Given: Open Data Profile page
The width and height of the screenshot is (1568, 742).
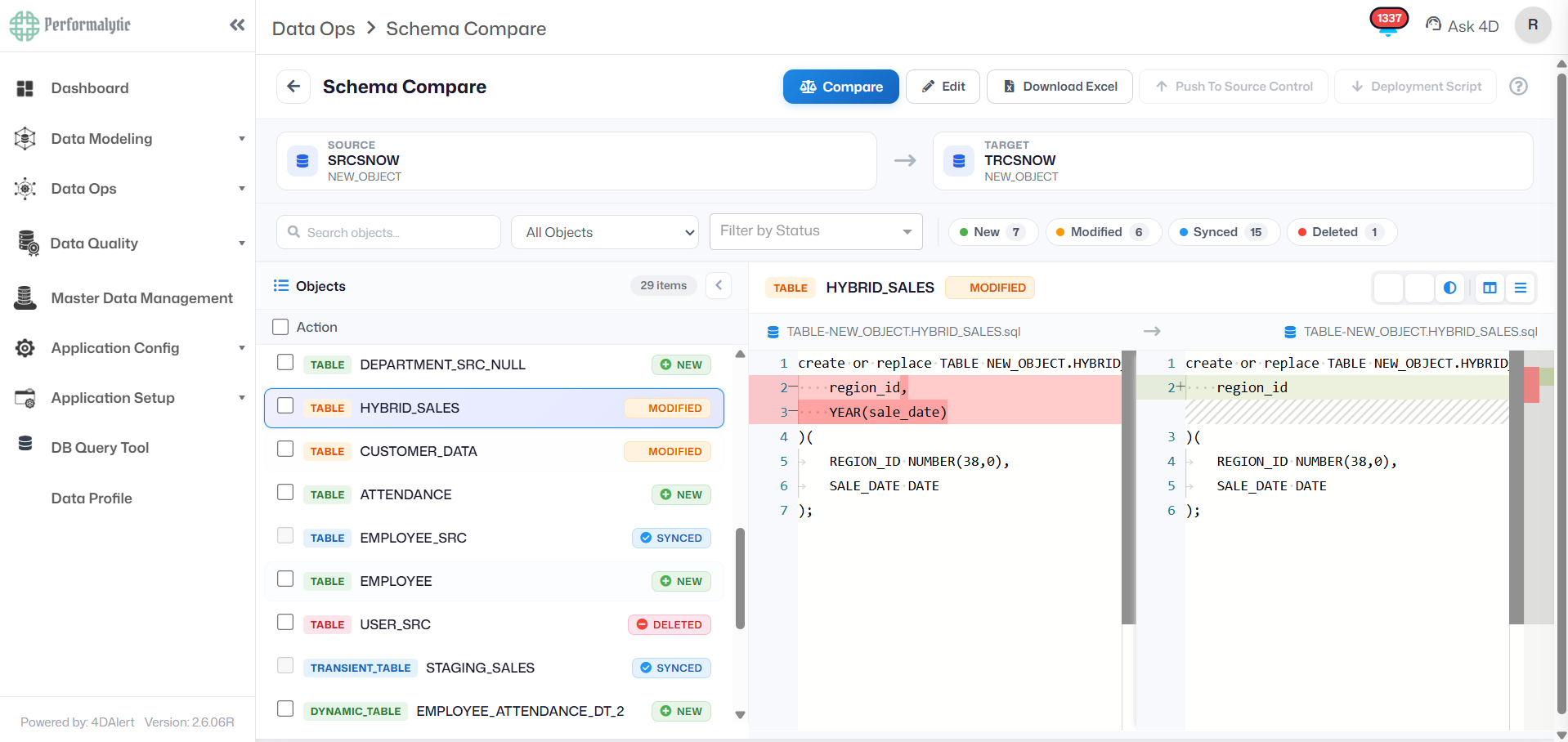Looking at the screenshot, I should 92,498.
